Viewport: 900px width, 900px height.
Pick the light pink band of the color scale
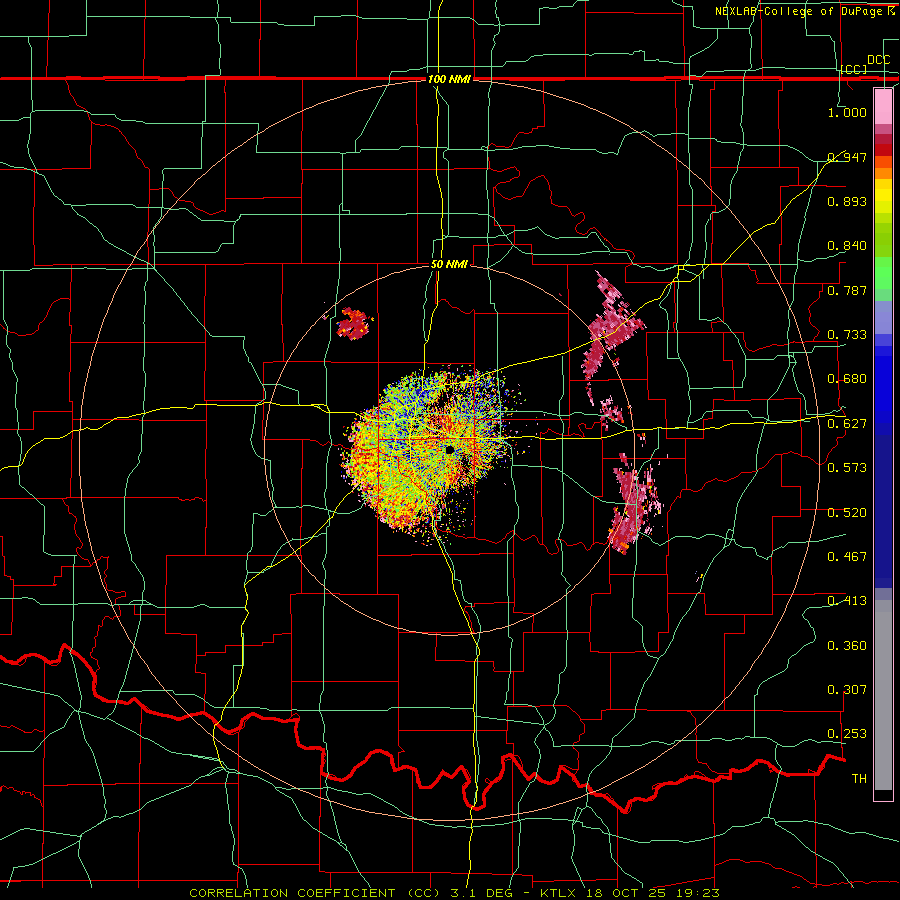tap(883, 106)
